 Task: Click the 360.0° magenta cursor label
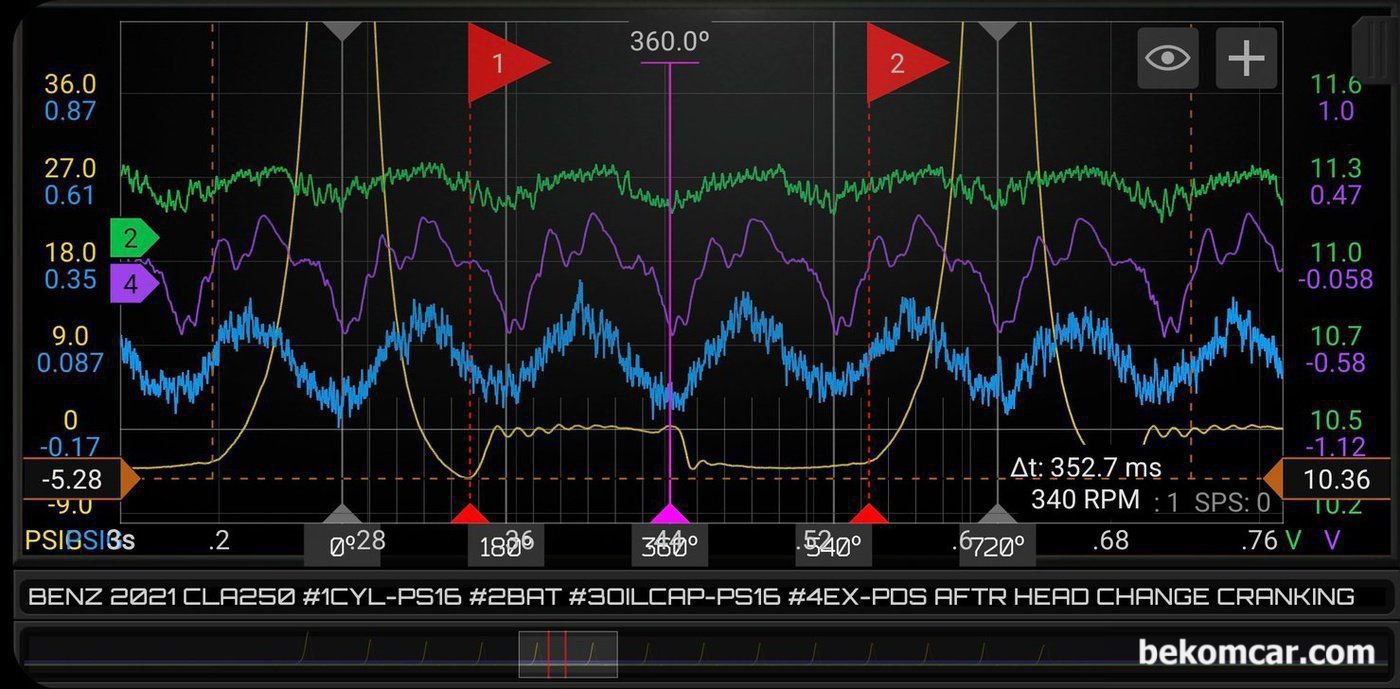(669, 42)
